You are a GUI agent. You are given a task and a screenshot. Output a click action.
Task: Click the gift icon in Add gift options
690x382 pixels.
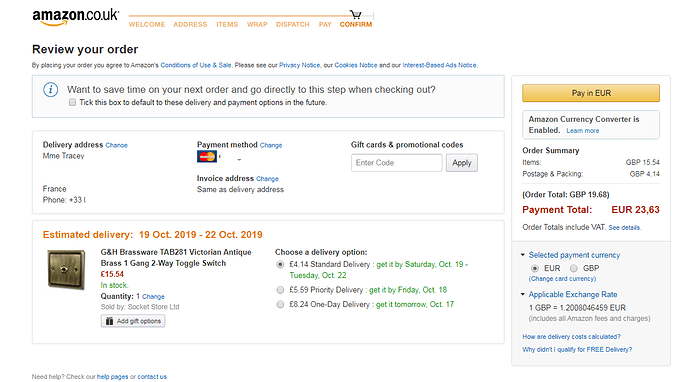coord(109,321)
